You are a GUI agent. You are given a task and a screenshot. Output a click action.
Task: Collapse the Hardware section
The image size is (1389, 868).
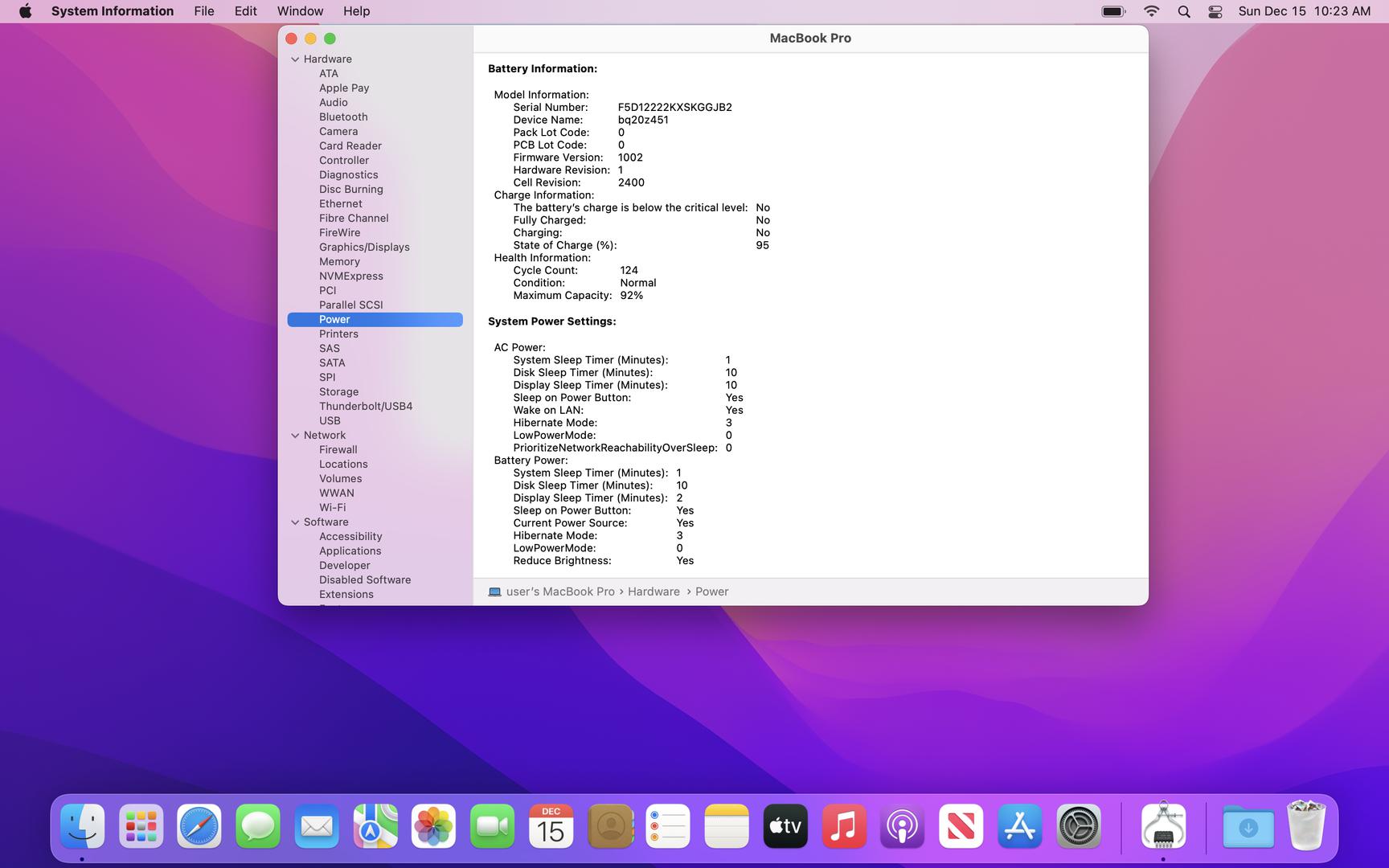pyautogui.click(x=295, y=59)
